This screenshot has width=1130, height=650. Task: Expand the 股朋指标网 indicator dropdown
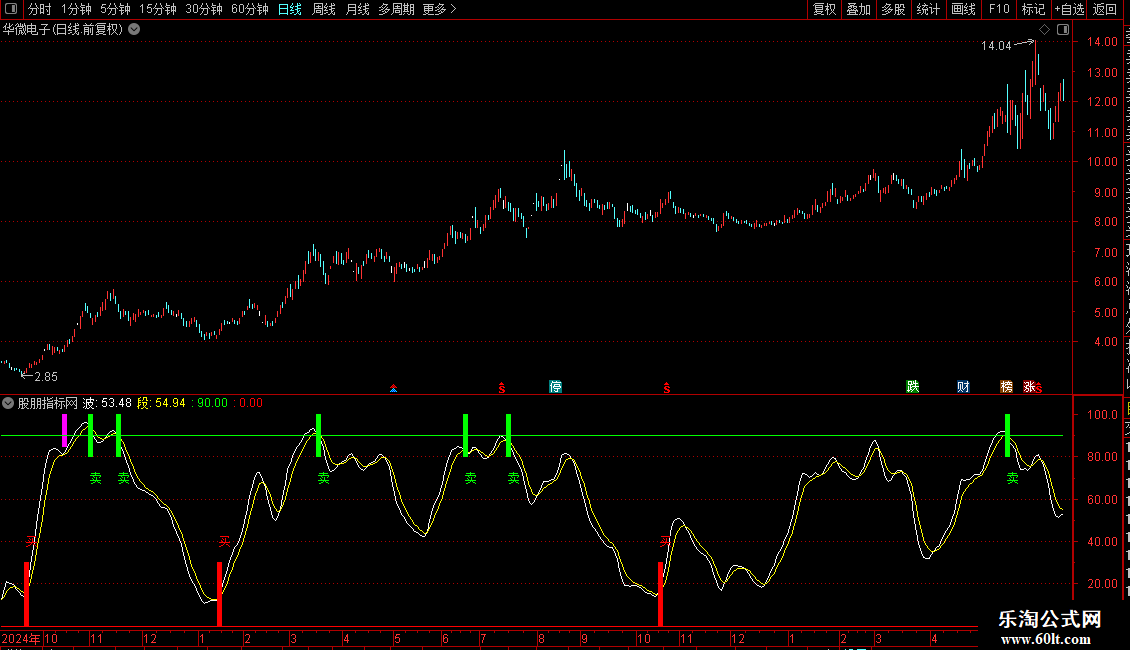(x=8, y=404)
